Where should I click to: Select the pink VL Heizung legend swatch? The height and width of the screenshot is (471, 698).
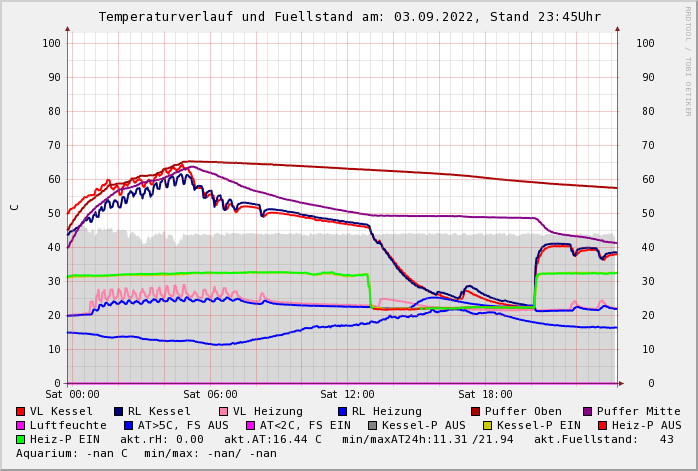[x=223, y=411]
